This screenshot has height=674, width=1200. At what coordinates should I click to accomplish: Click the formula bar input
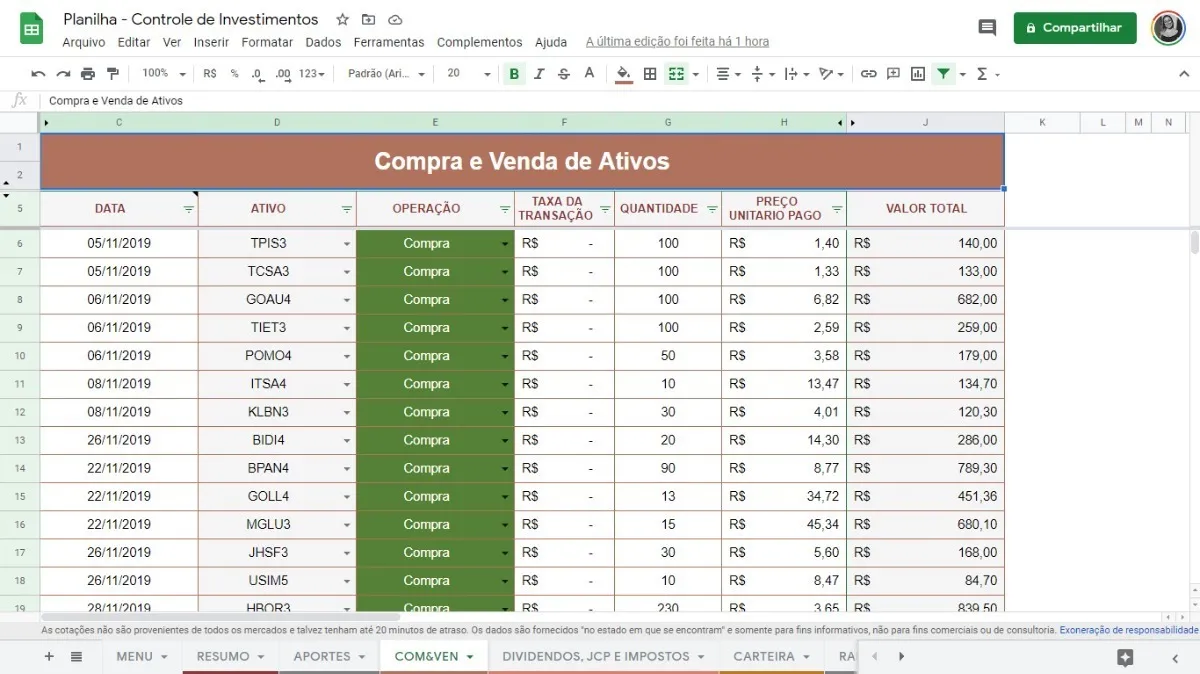[x=620, y=101]
